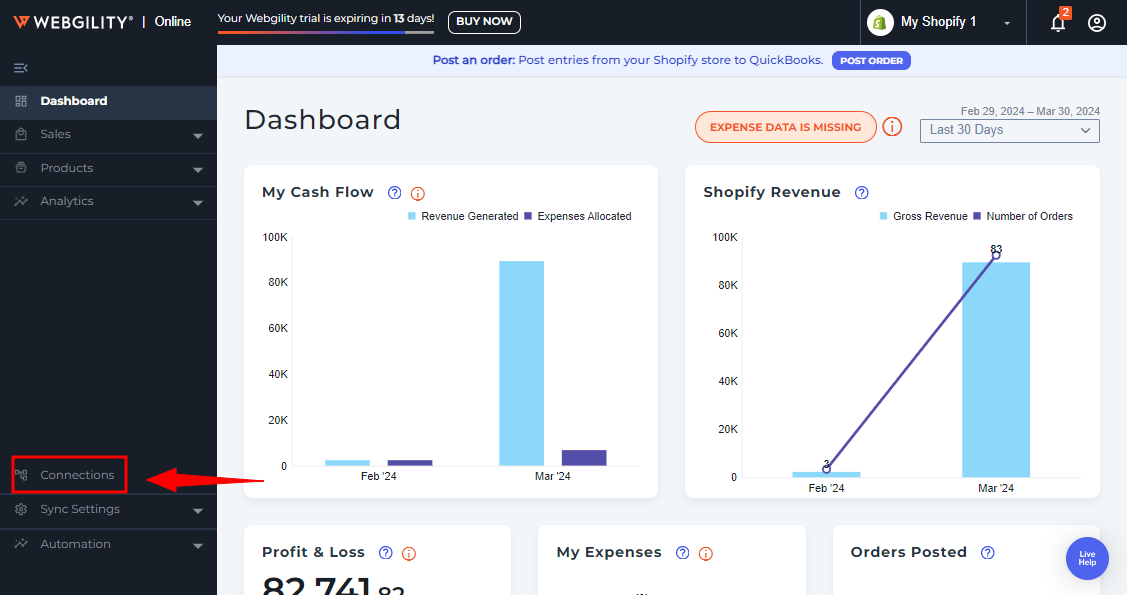Viewport: 1127px width, 595px height.
Task: Open the notifications bell
Action: coord(1058,23)
